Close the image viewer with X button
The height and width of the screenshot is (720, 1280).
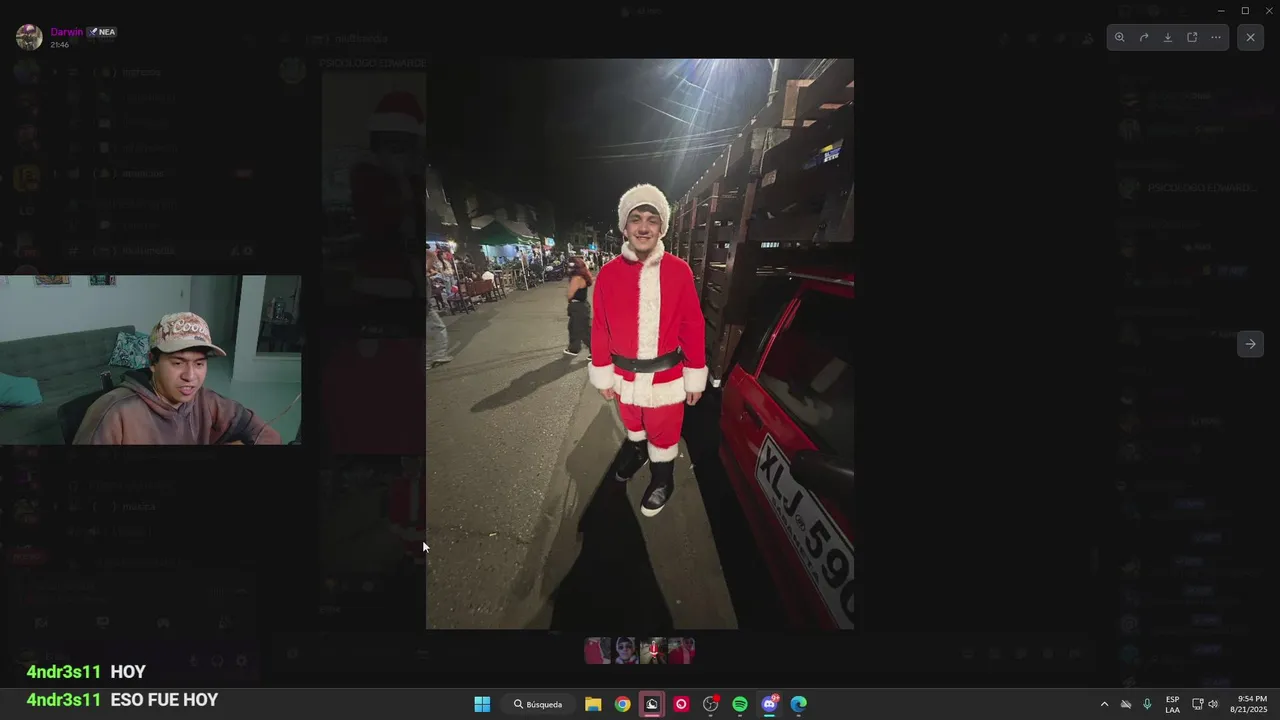coord(1250,38)
